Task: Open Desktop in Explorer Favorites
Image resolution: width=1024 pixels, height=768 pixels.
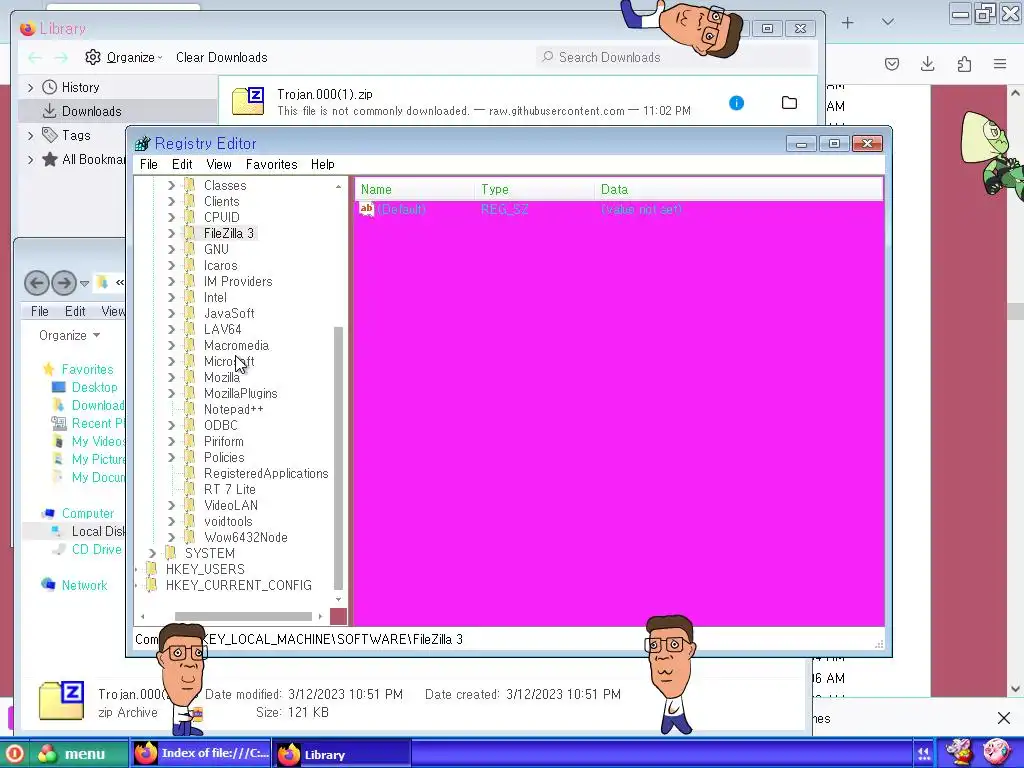Action: click(x=94, y=387)
